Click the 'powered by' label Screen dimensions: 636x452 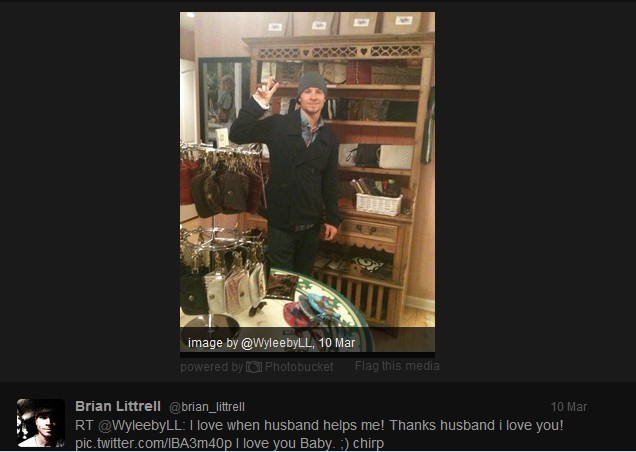click(211, 367)
